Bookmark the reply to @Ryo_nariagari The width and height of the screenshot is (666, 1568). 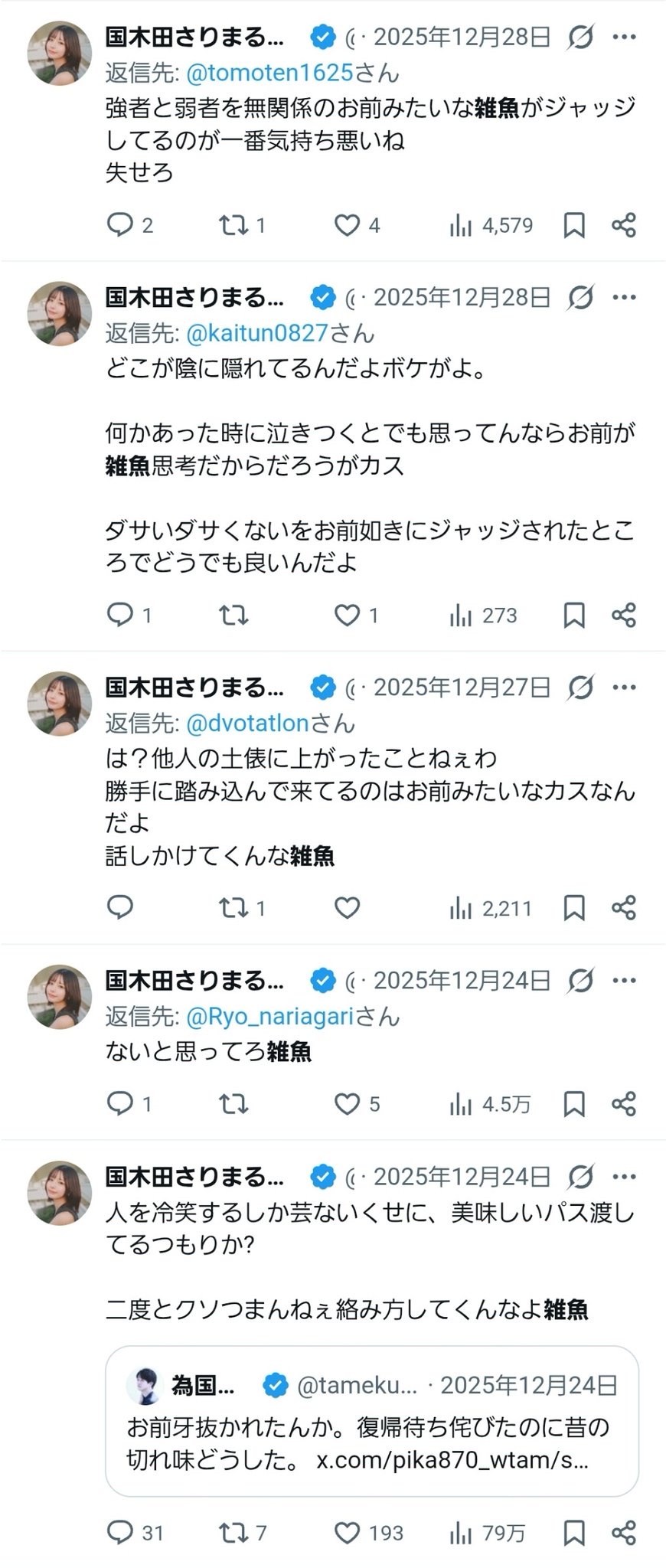pos(574,1104)
